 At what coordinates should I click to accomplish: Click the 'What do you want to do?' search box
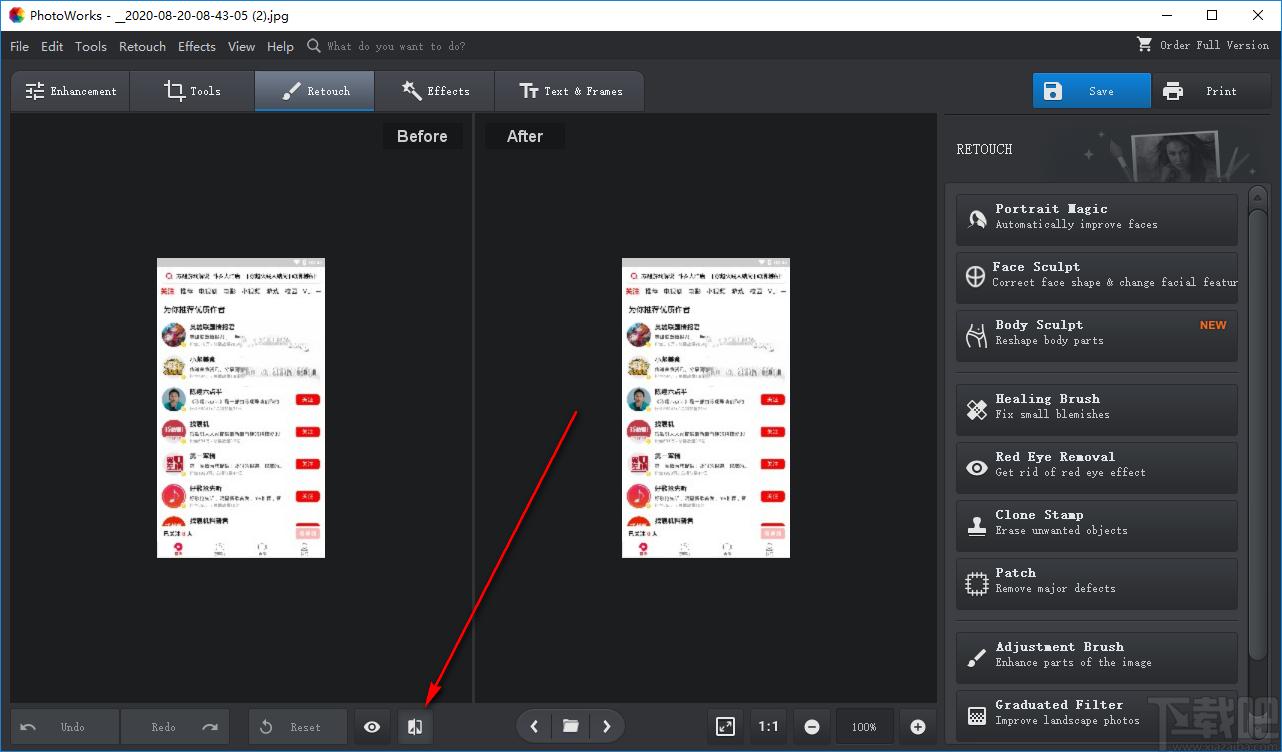(x=396, y=46)
